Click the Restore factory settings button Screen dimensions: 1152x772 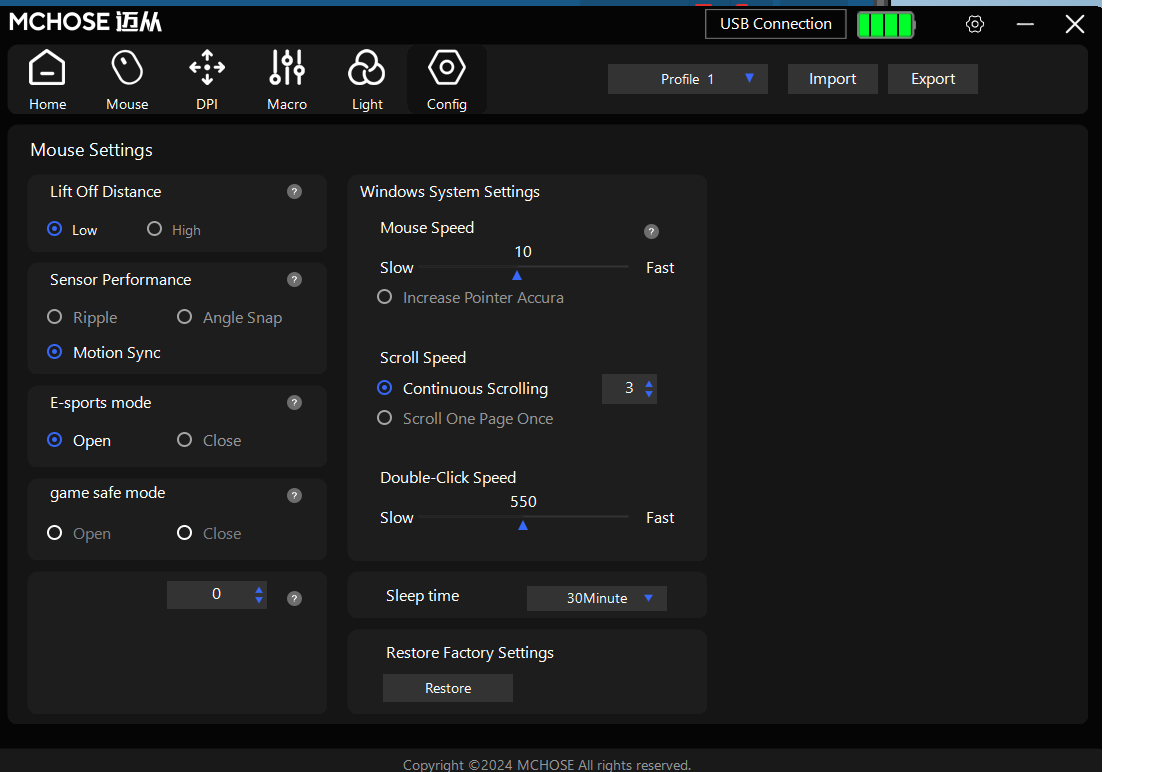tap(447, 688)
